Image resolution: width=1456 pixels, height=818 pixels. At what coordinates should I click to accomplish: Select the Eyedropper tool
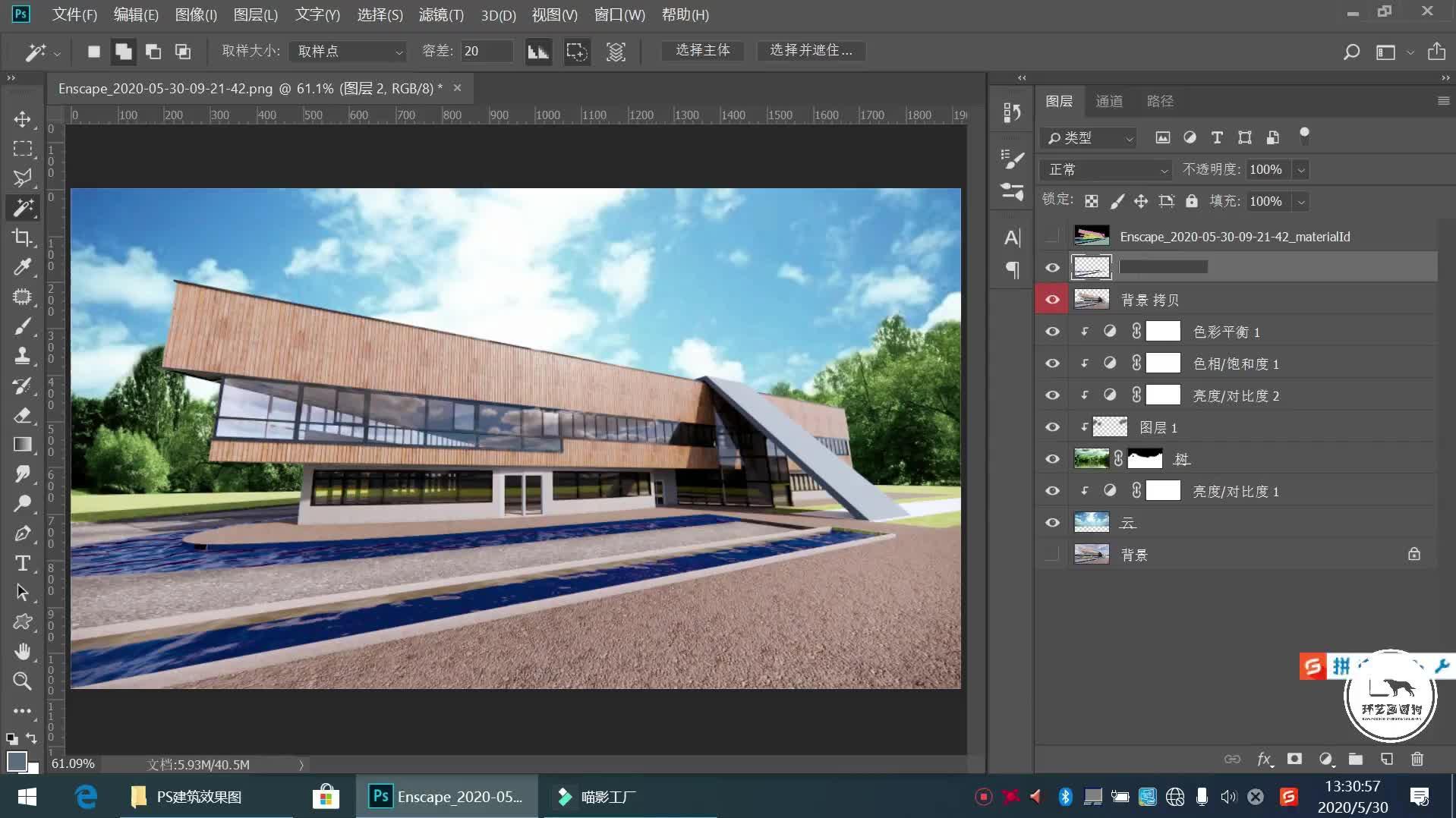pyautogui.click(x=22, y=267)
